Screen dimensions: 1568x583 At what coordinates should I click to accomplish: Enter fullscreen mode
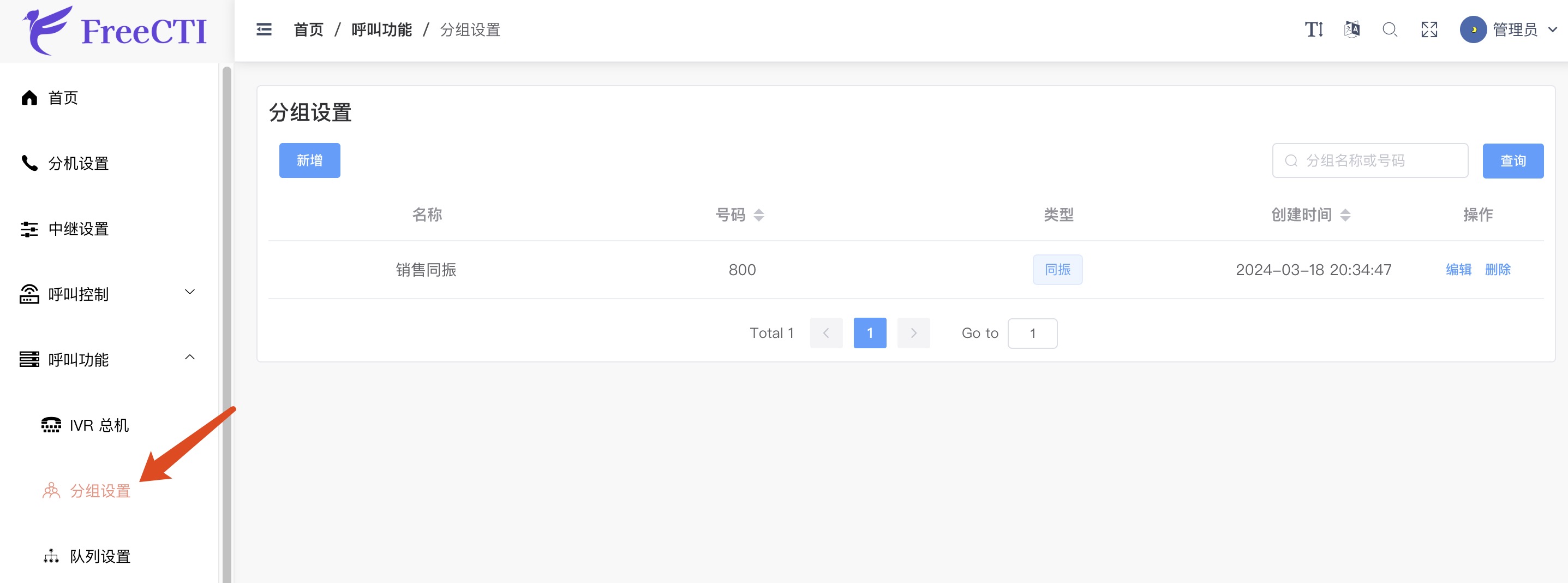tap(1429, 29)
